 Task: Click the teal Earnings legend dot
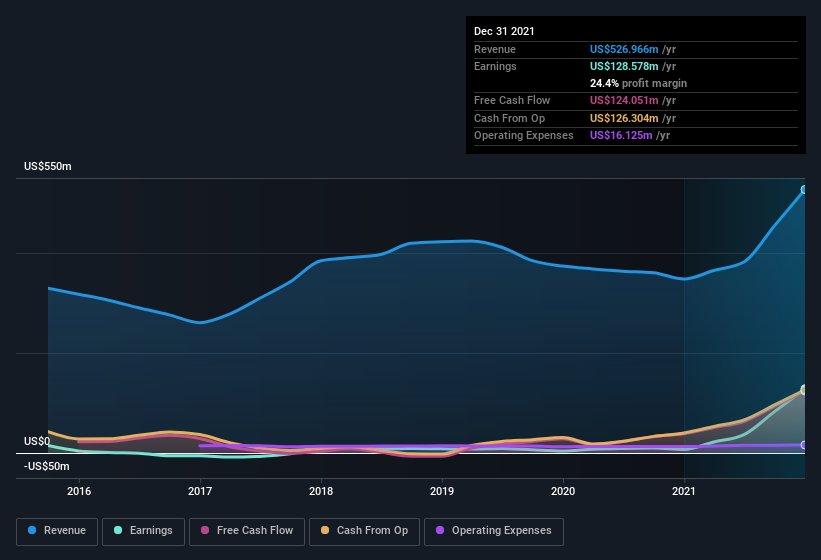(x=119, y=531)
